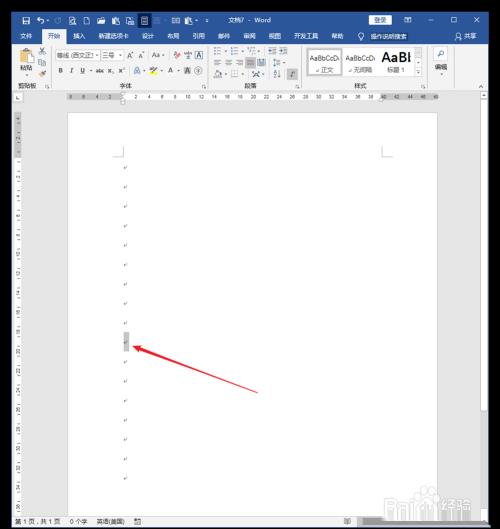The image size is (500, 529).
Task: Switch to the 插入 Insert tab
Action: [79, 36]
